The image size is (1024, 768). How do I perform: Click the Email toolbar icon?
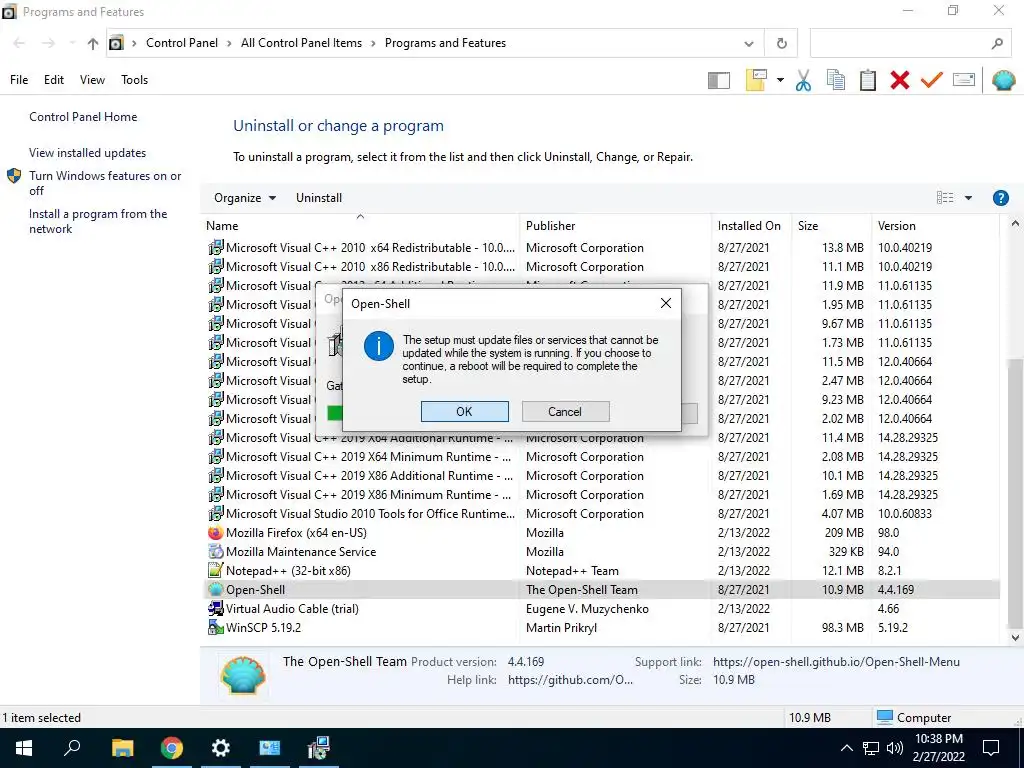(x=963, y=80)
